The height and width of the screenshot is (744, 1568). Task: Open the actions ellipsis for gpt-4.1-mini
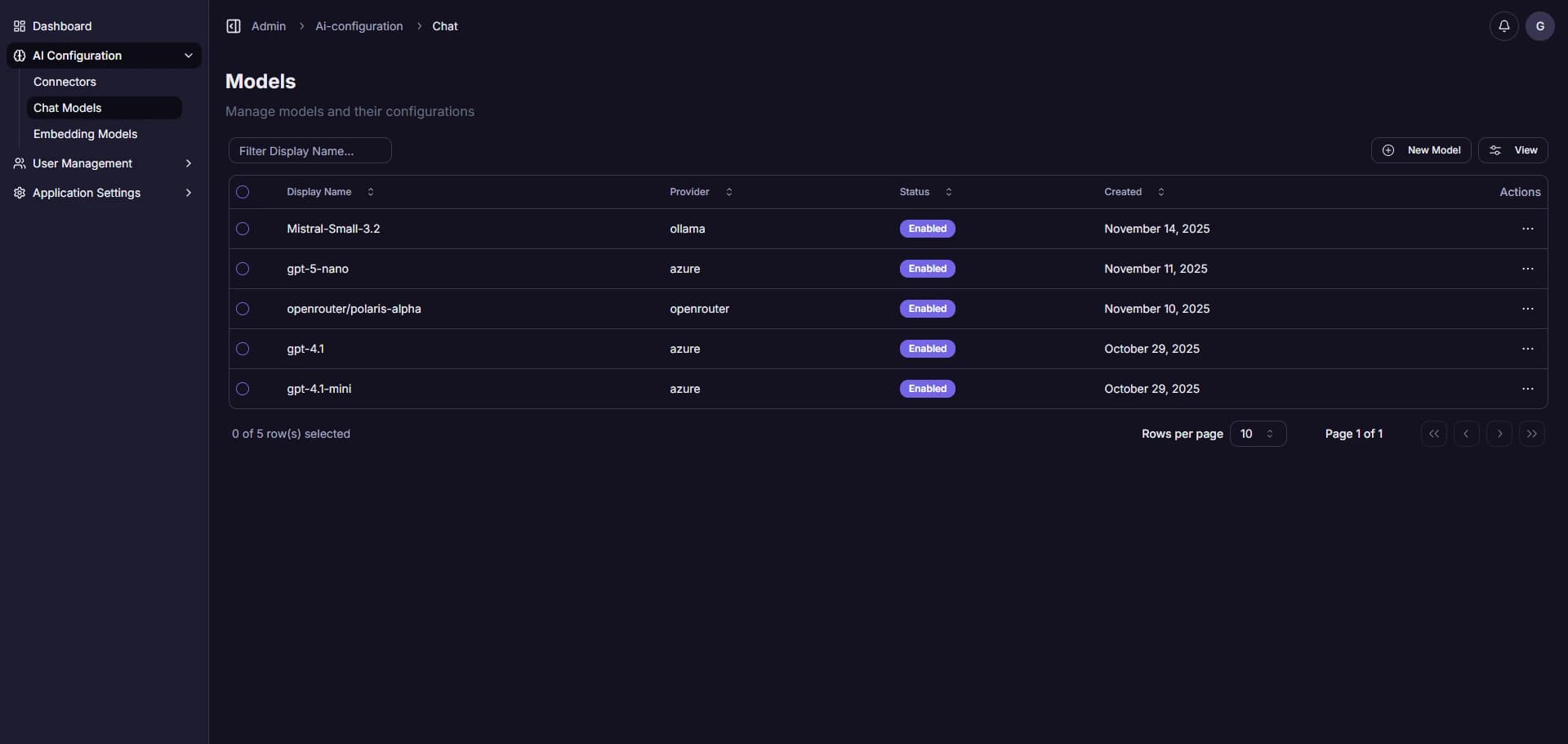(x=1528, y=389)
